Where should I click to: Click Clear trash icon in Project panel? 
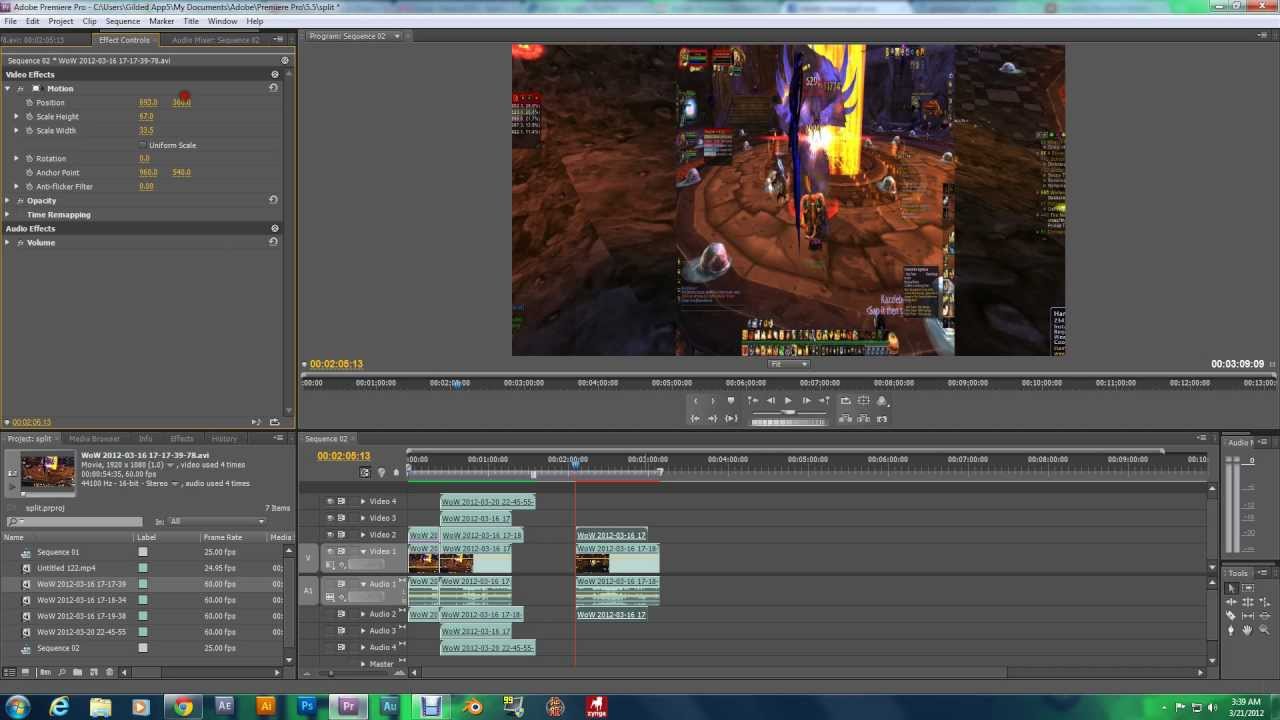point(108,672)
